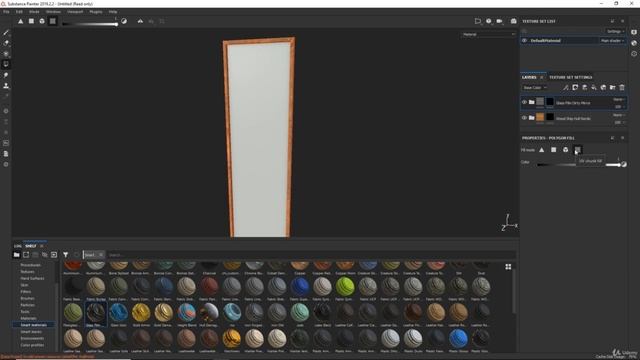640x360 pixels.
Task: Click the symmetry icon in top toolbar
Action: click(x=140, y=21)
